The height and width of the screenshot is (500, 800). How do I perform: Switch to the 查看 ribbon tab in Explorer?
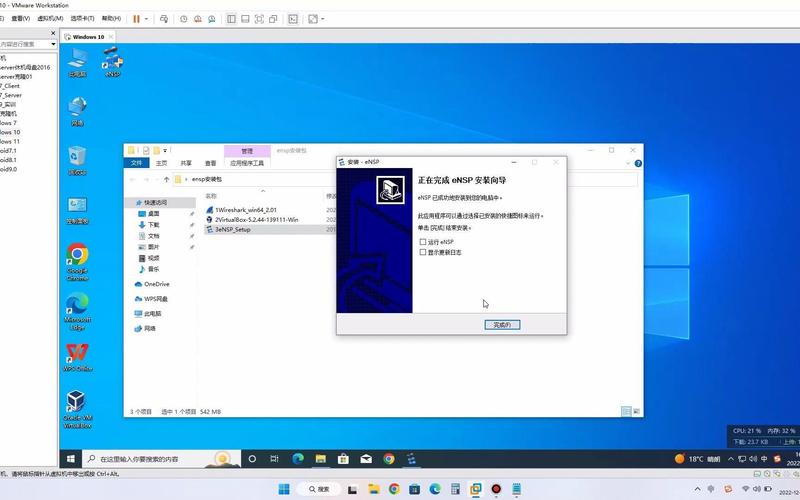click(210, 163)
